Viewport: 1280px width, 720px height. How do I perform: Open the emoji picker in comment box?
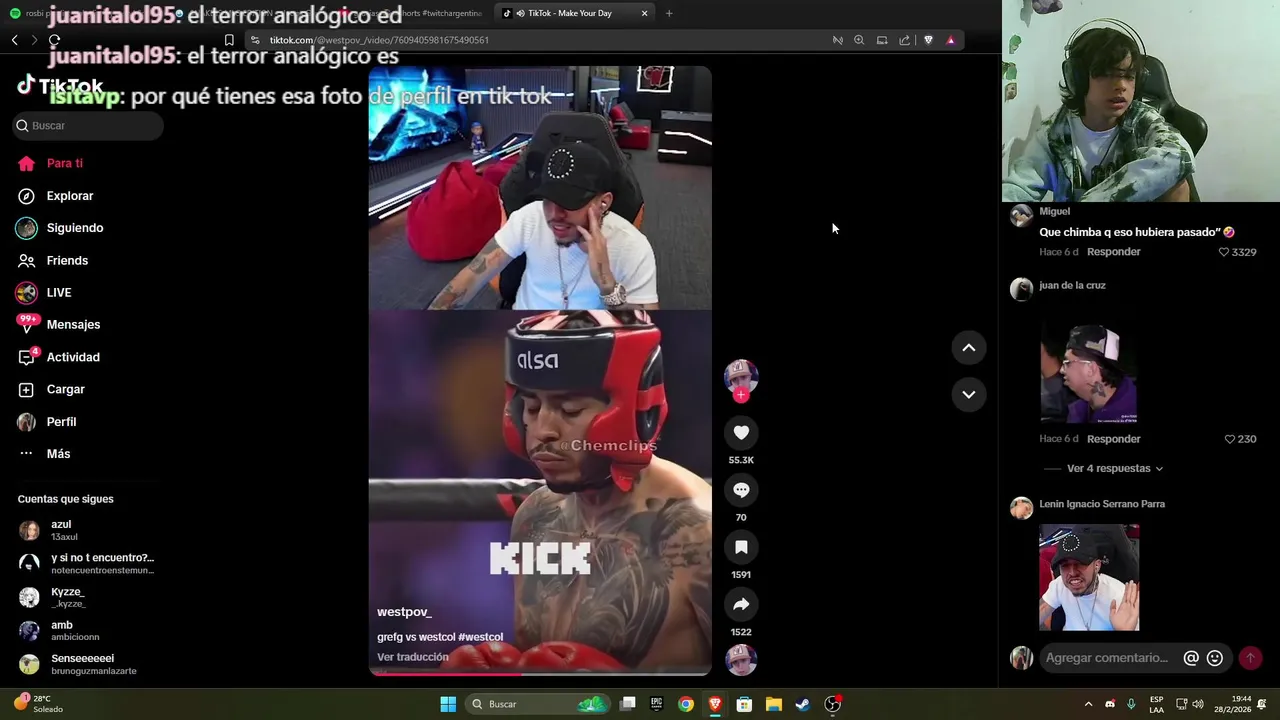point(1215,658)
